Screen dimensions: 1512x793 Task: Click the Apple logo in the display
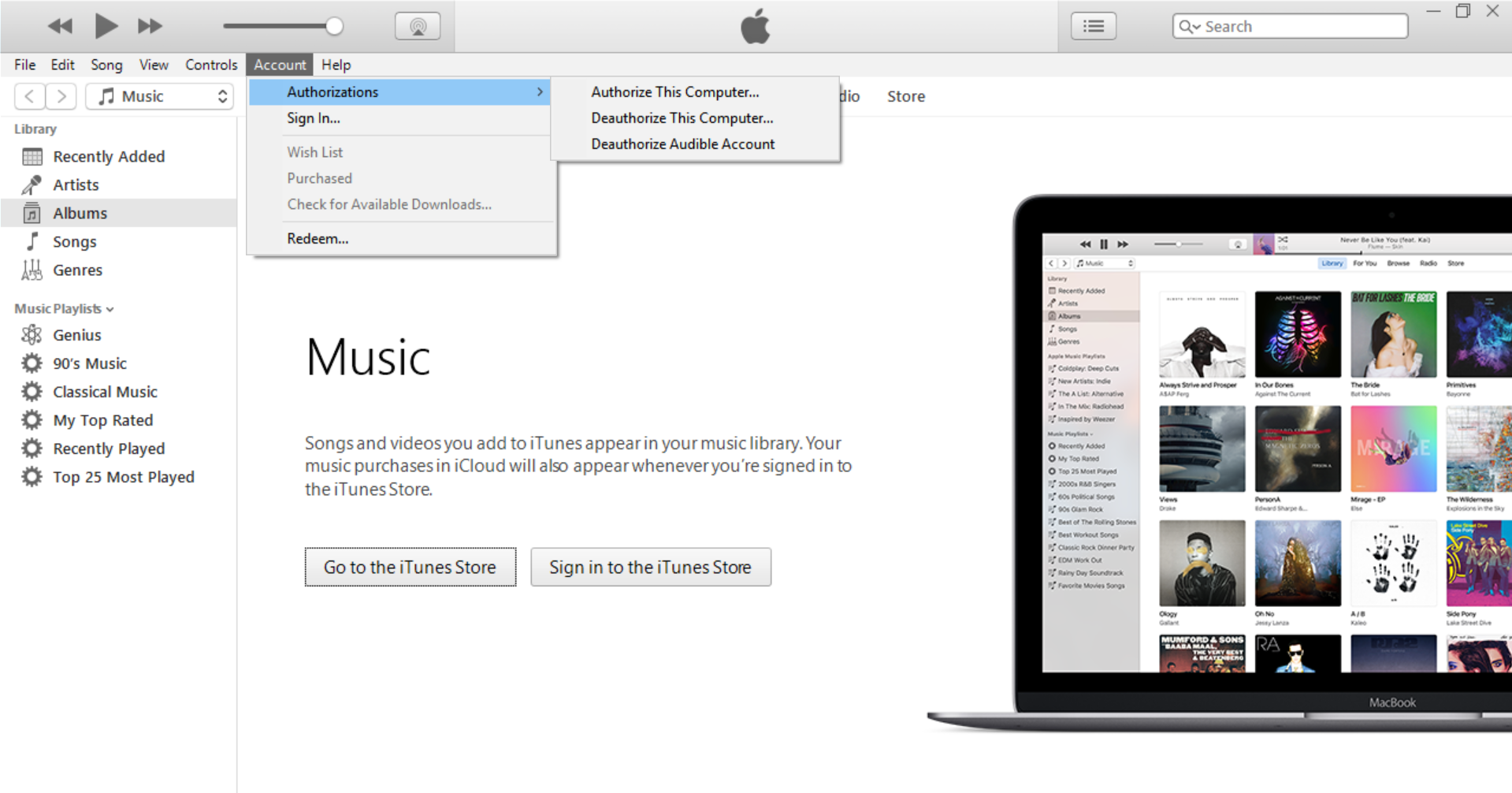tap(755, 26)
